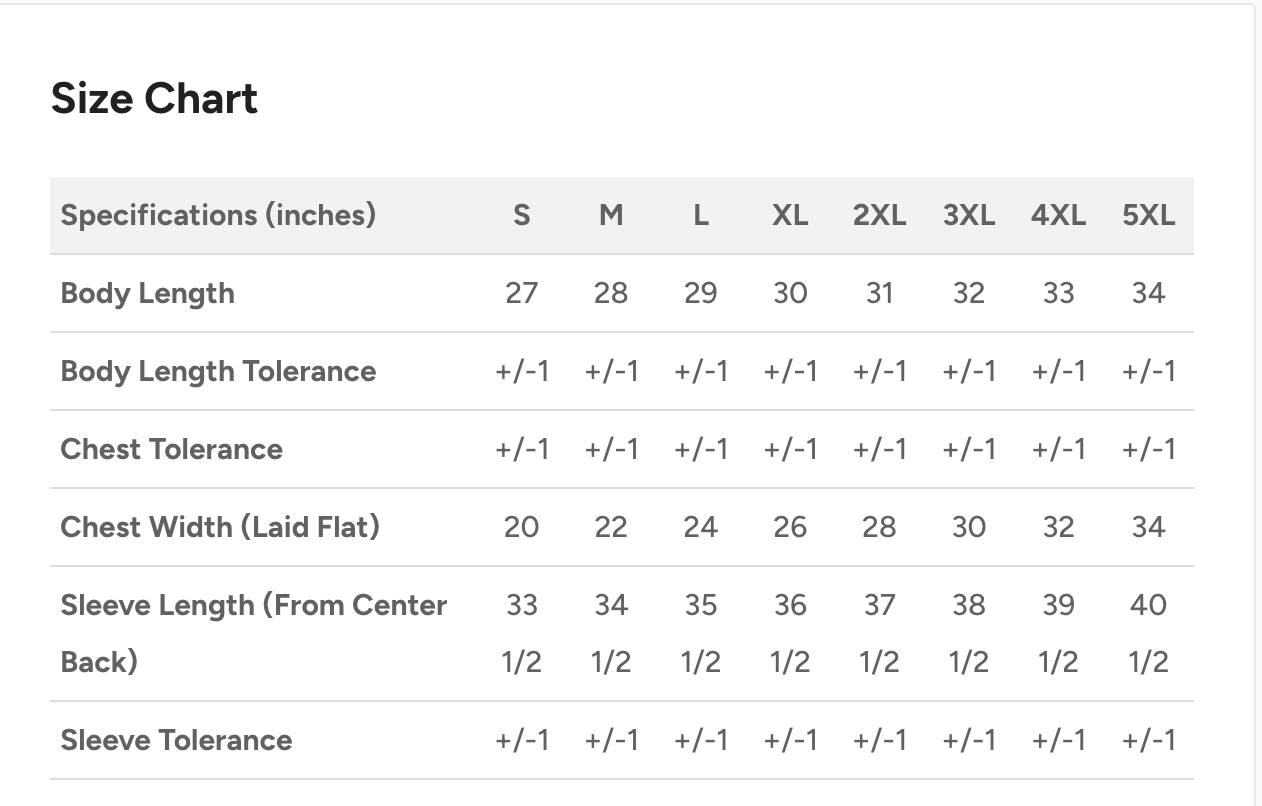Select Body Length Tolerance value for size L
Viewport: 1262px width, 806px height.
coord(700,371)
